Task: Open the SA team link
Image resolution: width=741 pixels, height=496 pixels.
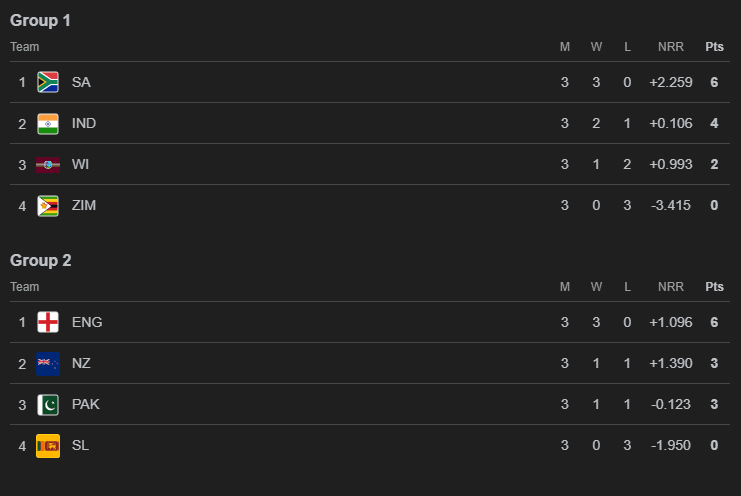Action: [81, 82]
